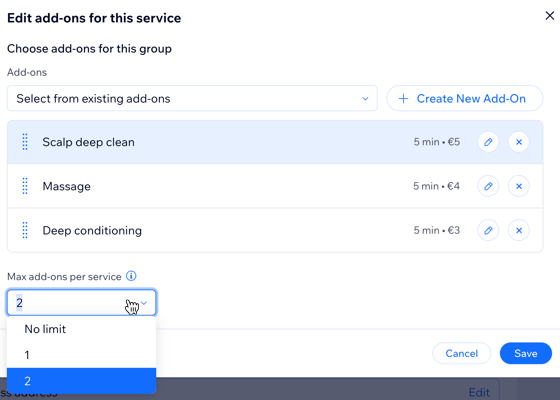Select option 1 in max add-ons list
The width and height of the screenshot is (560, 400).
pyautogui.click(x=81, y=355)
